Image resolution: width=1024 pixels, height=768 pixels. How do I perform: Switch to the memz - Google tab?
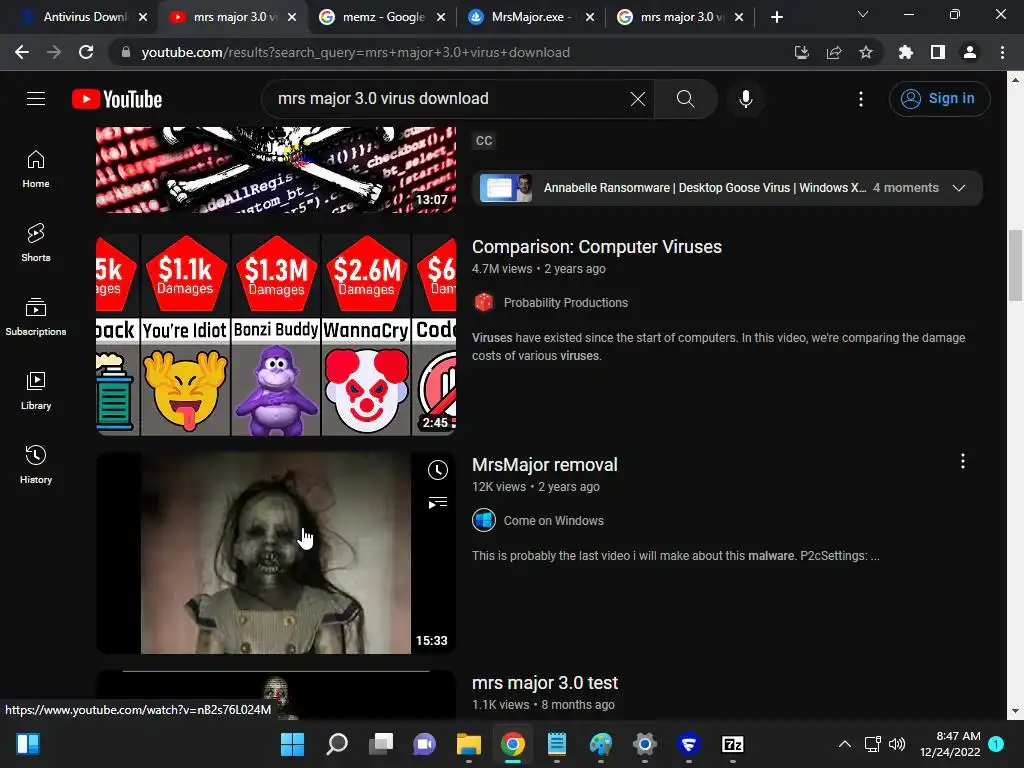pyautogui.click(x=383, y=17)
